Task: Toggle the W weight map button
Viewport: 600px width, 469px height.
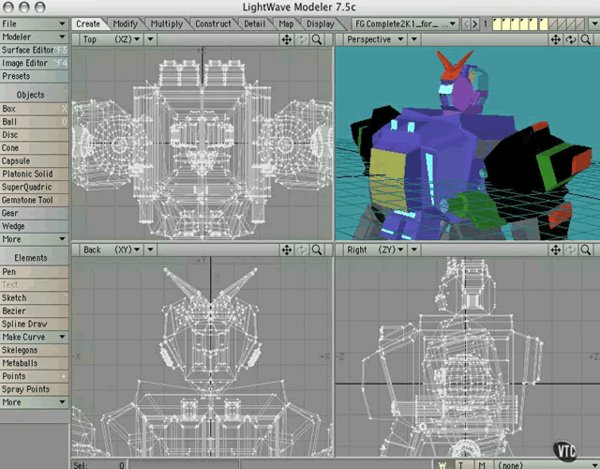Action: [x=442, y=464]
